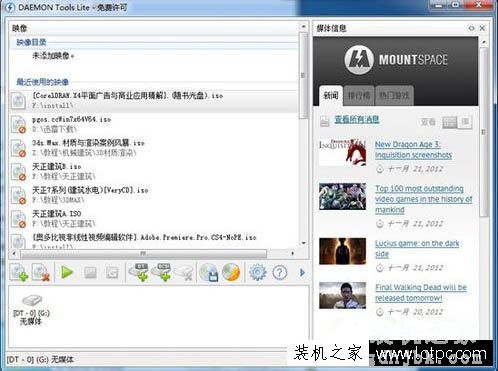
Task: Select the Adobe Premiere Pro CS4 iso image
Action: pyautogui.click(x=154, y=241)
